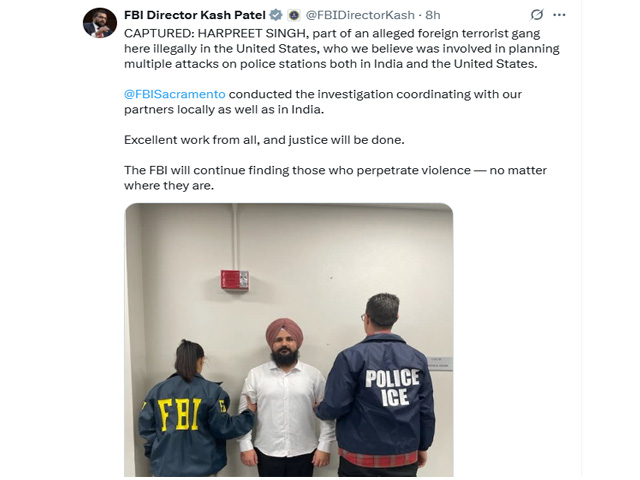The width and height of the screenshot is (640, 480).
Task: Open Kash Patel's profile avatar
Action: 100,23
